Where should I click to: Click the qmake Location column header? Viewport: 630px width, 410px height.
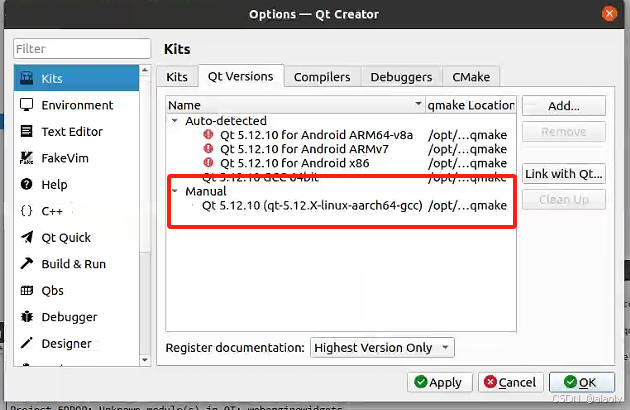[470, 105]
